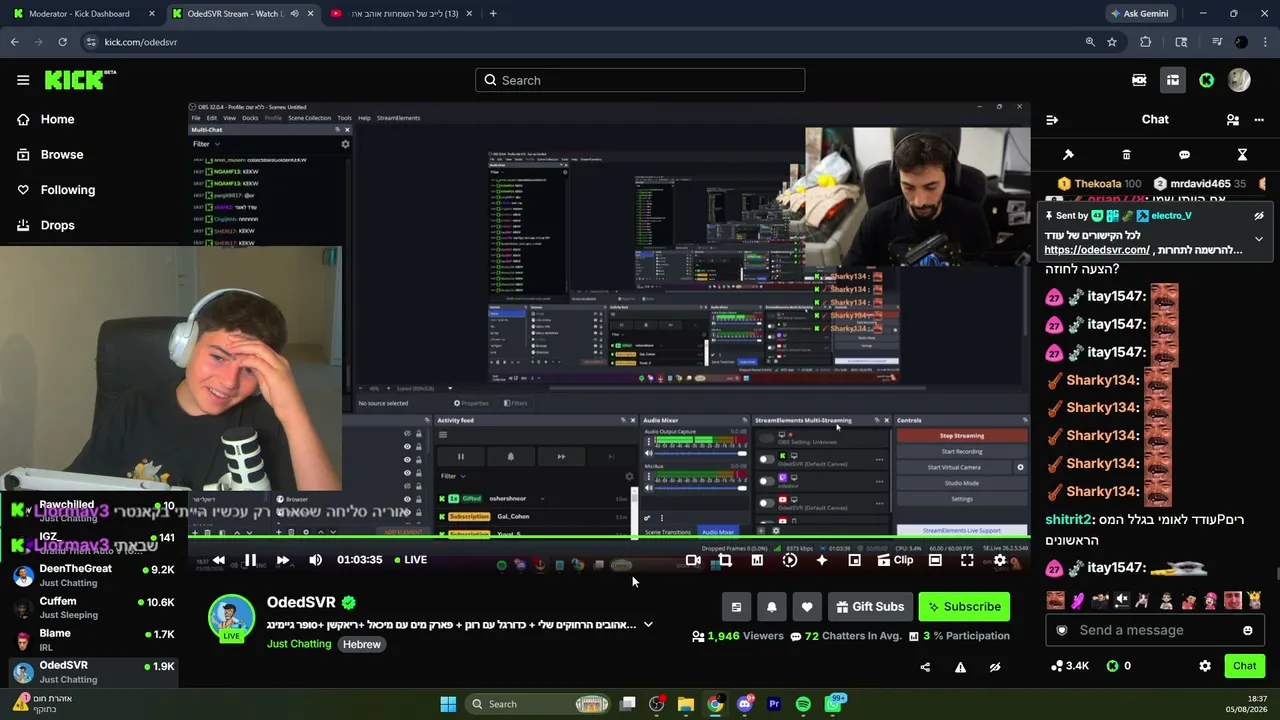Enter fullscreen video mode

pos(967,560)
